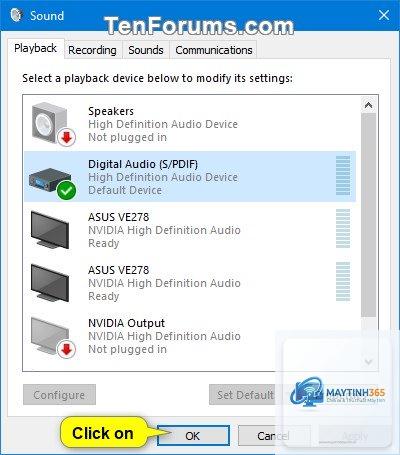Click the Configure button
This screenshot has width=400, height=455.
tap(59, 395)
